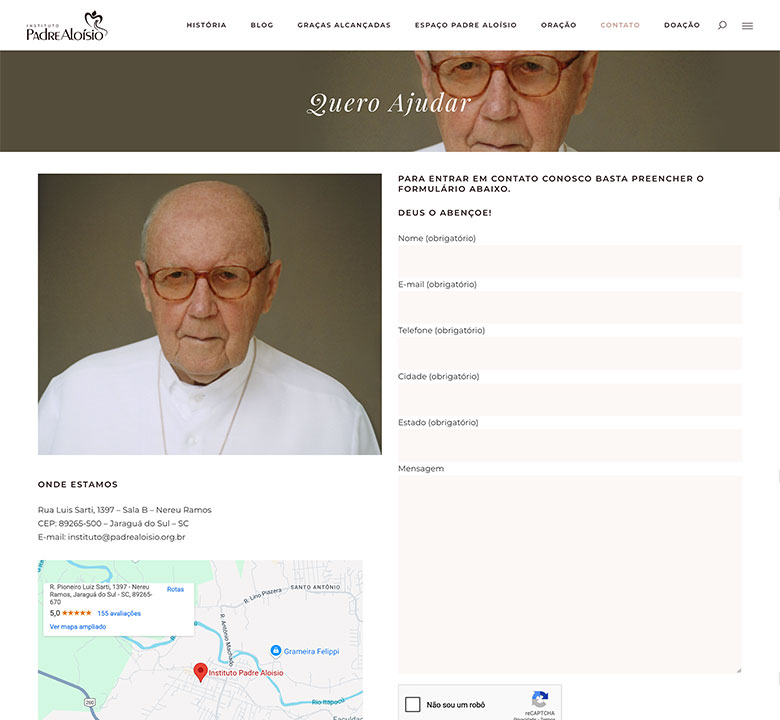Open the História menu item

pos(206,25)
